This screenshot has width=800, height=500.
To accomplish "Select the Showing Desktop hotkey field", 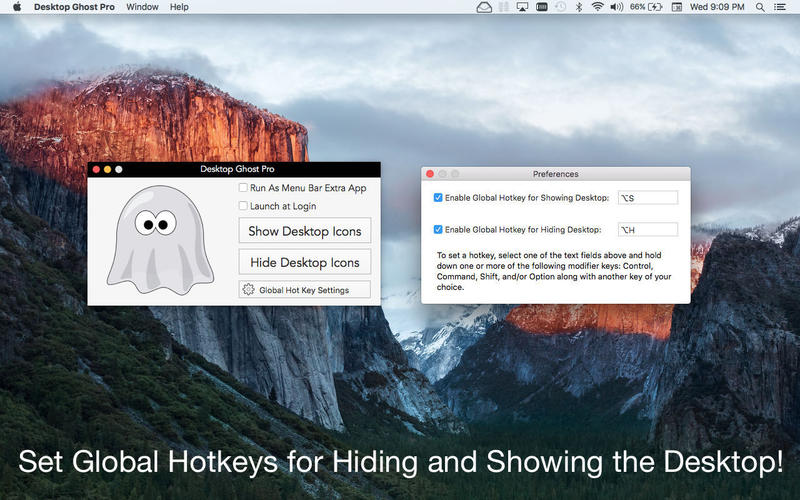I will click(x=648, y=198).
